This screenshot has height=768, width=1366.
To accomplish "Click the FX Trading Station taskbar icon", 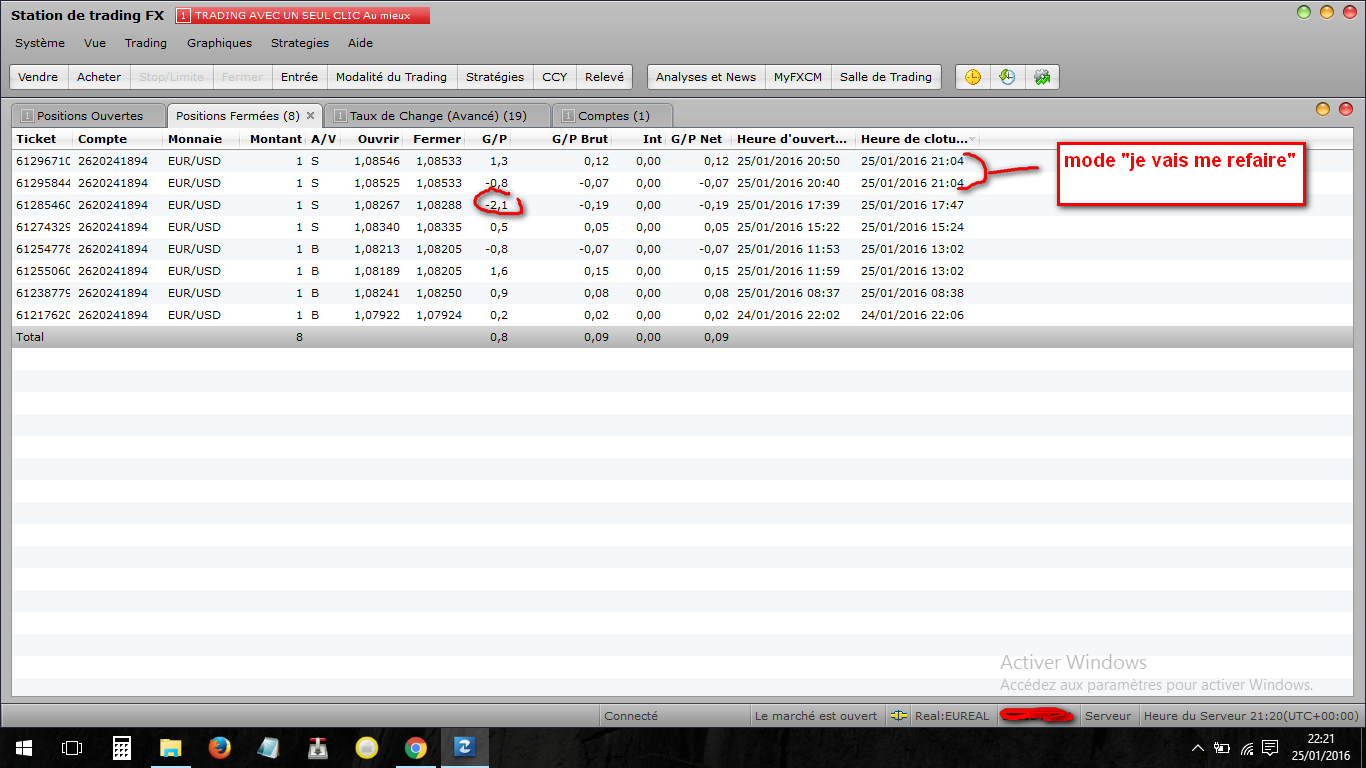I will point(465,748).
